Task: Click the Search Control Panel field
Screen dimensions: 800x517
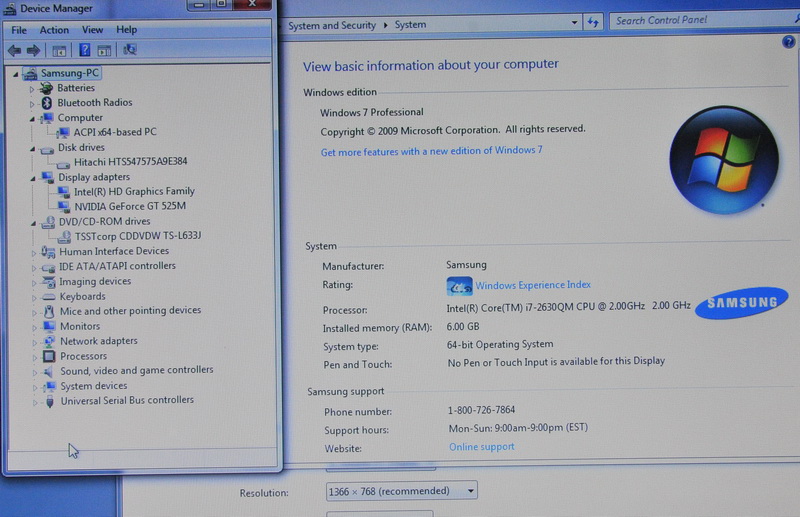Action: [702, 20]
